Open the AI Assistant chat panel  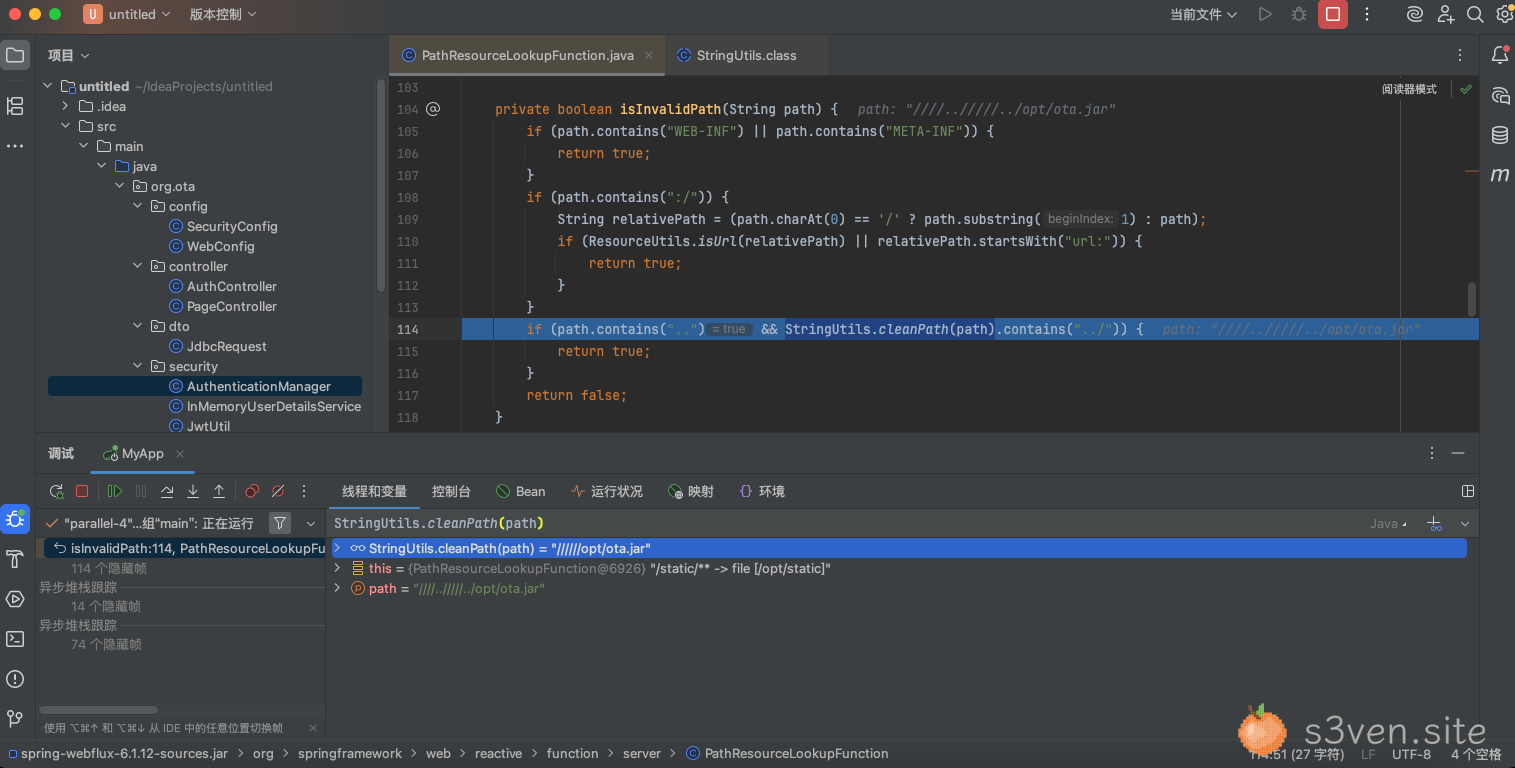(1500, 95)
